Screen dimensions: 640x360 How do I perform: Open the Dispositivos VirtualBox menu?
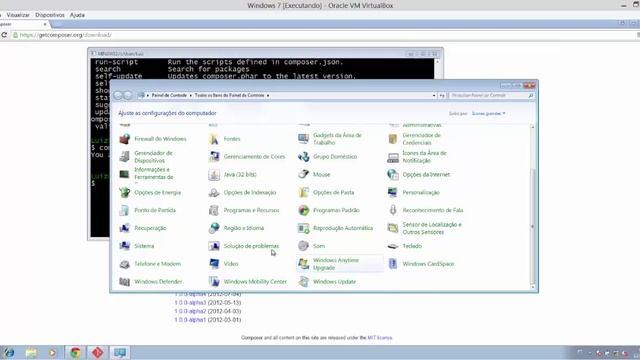tap(50, 15)
